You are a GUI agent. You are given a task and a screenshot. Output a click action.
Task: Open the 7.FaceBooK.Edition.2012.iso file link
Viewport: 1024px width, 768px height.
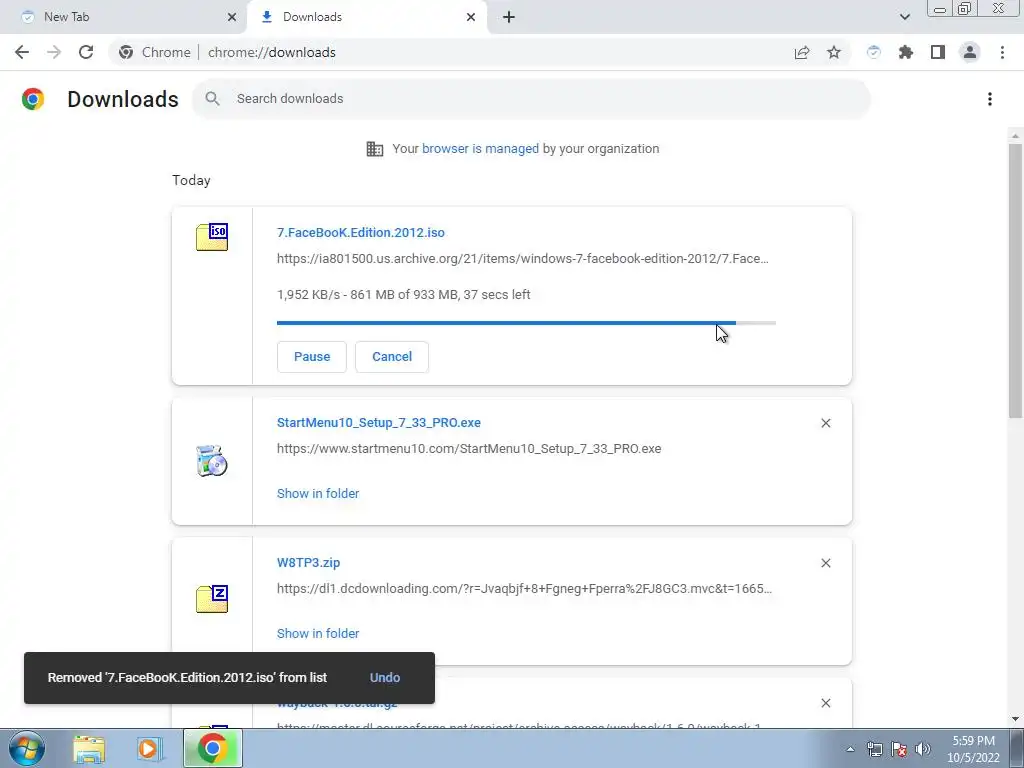[360, 232]
